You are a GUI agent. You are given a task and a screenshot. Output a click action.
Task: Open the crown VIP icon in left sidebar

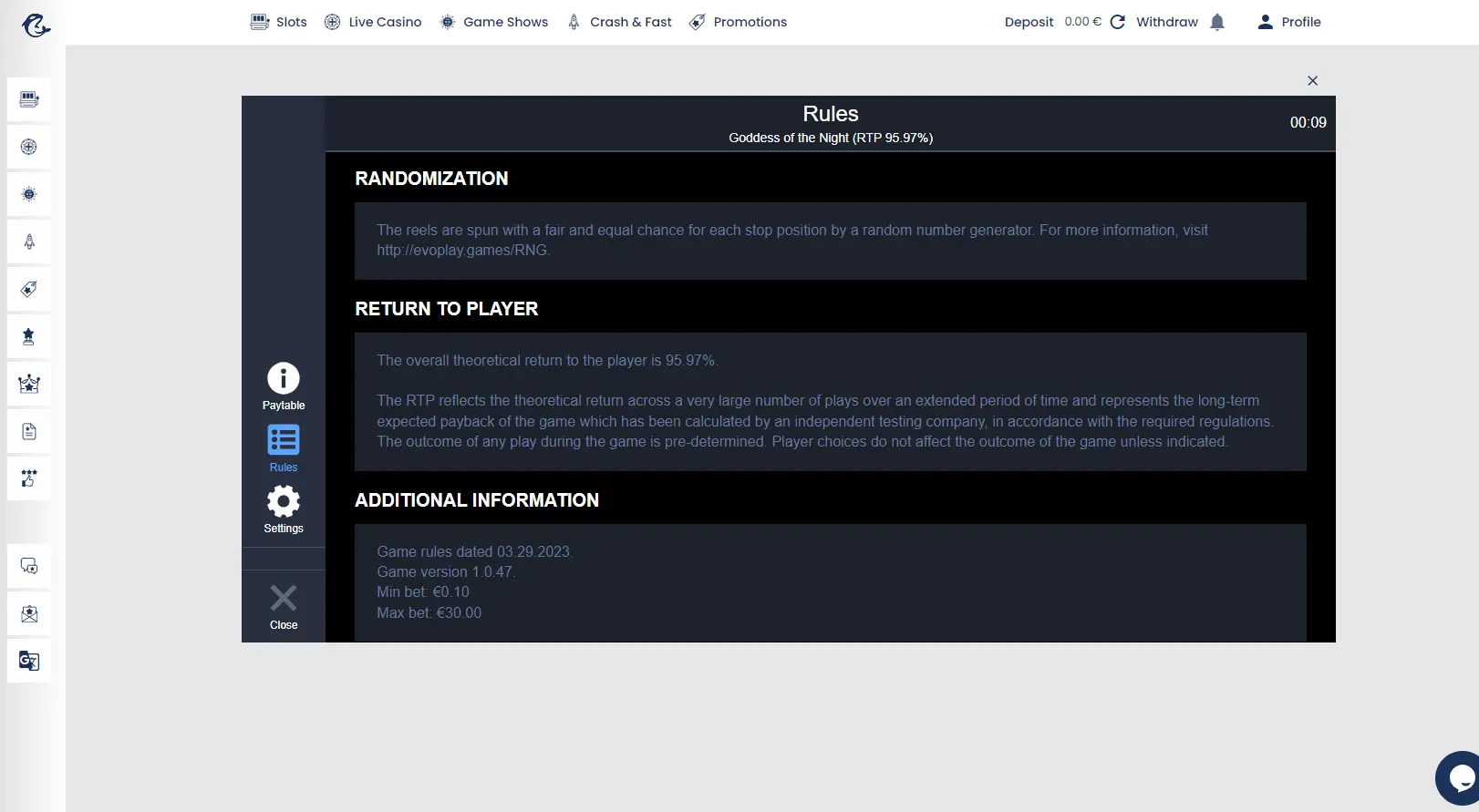point(29,384)
